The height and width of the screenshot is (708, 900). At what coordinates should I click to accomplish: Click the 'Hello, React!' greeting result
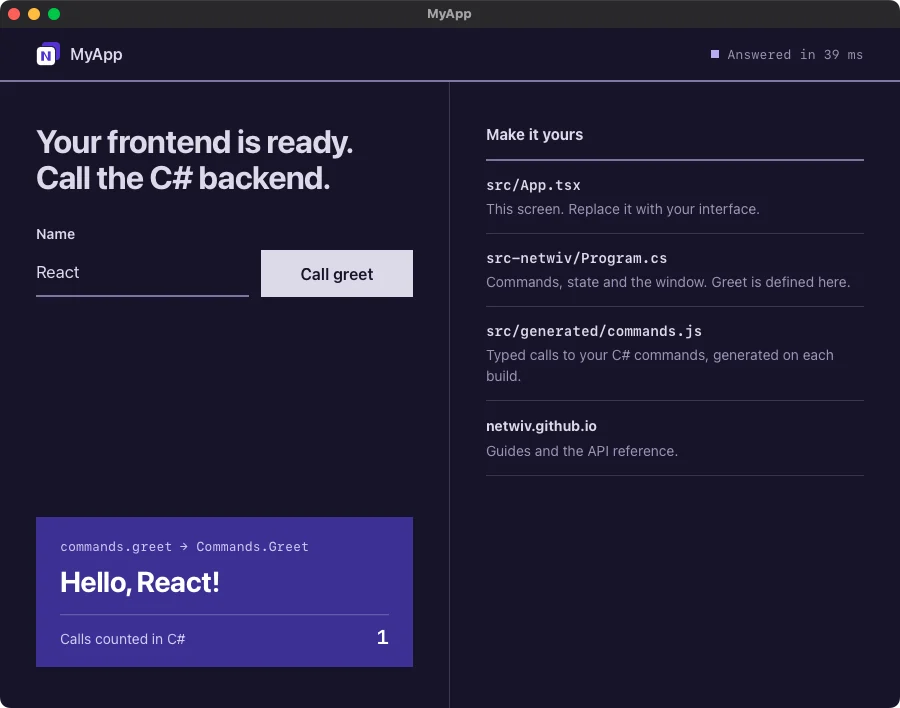(139, 582)
